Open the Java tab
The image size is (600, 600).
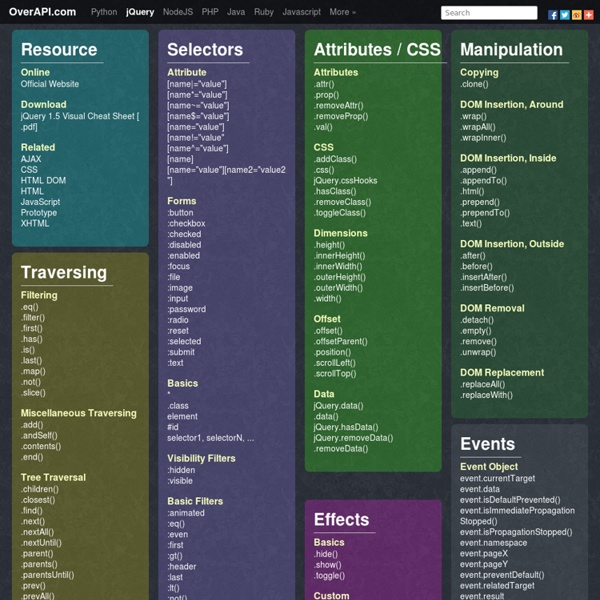click(236, 12)
